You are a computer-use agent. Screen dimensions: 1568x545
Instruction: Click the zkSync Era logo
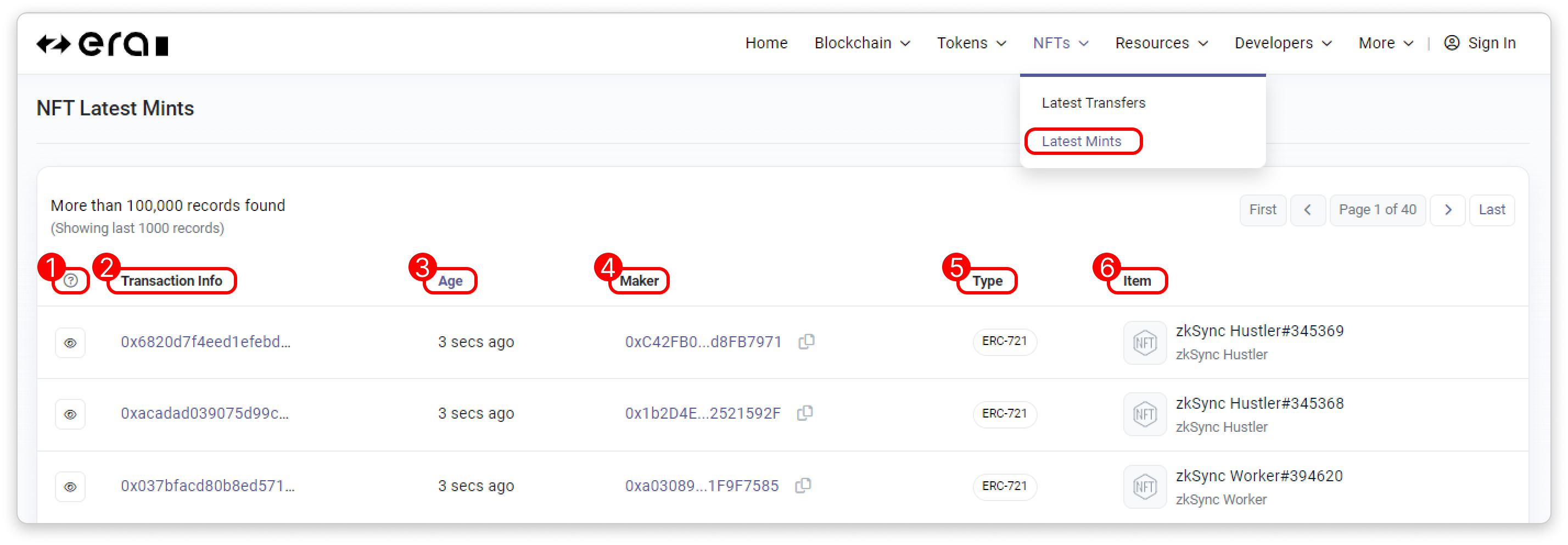102,45
